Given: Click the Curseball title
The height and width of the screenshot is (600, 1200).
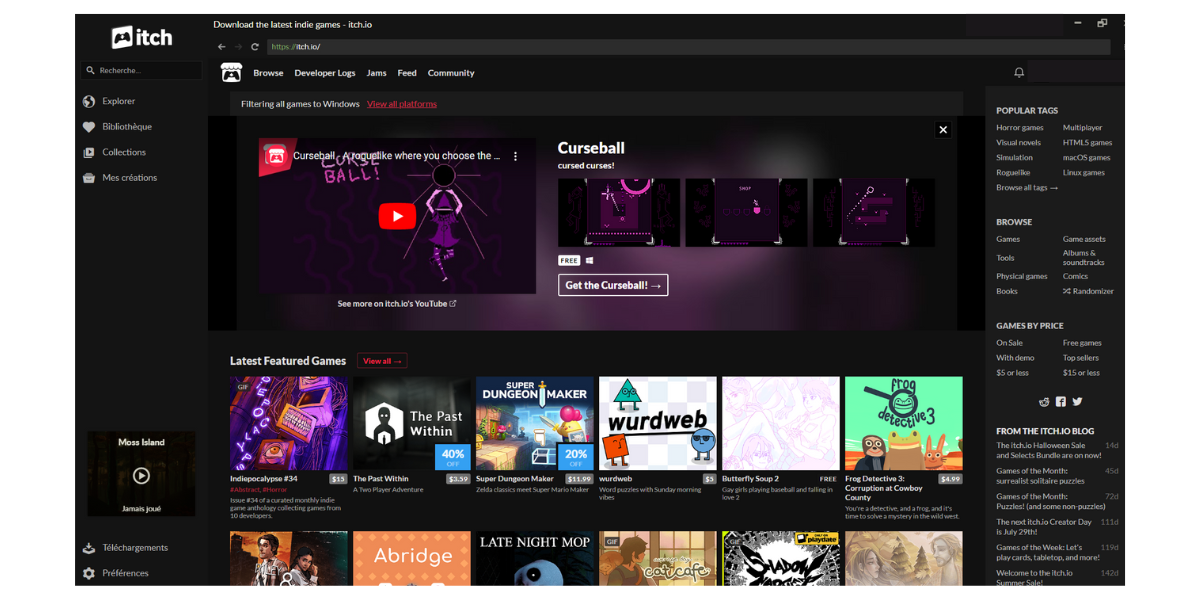Looking at the screenshot, I should tap(591, 148).
